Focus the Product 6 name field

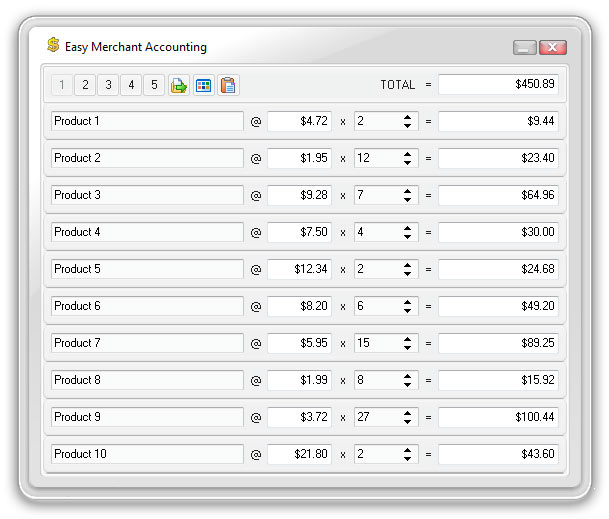[x=147, y=306]
